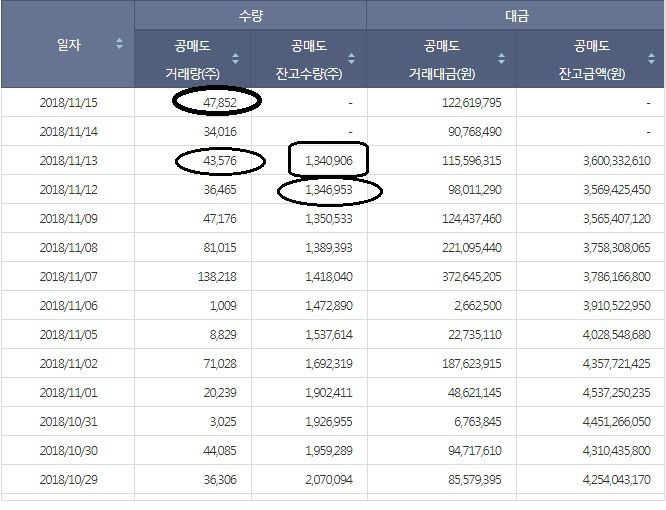666x510 pixels.
Task: Click short-sale volume 47,852
Action: [x=220, y=103]
